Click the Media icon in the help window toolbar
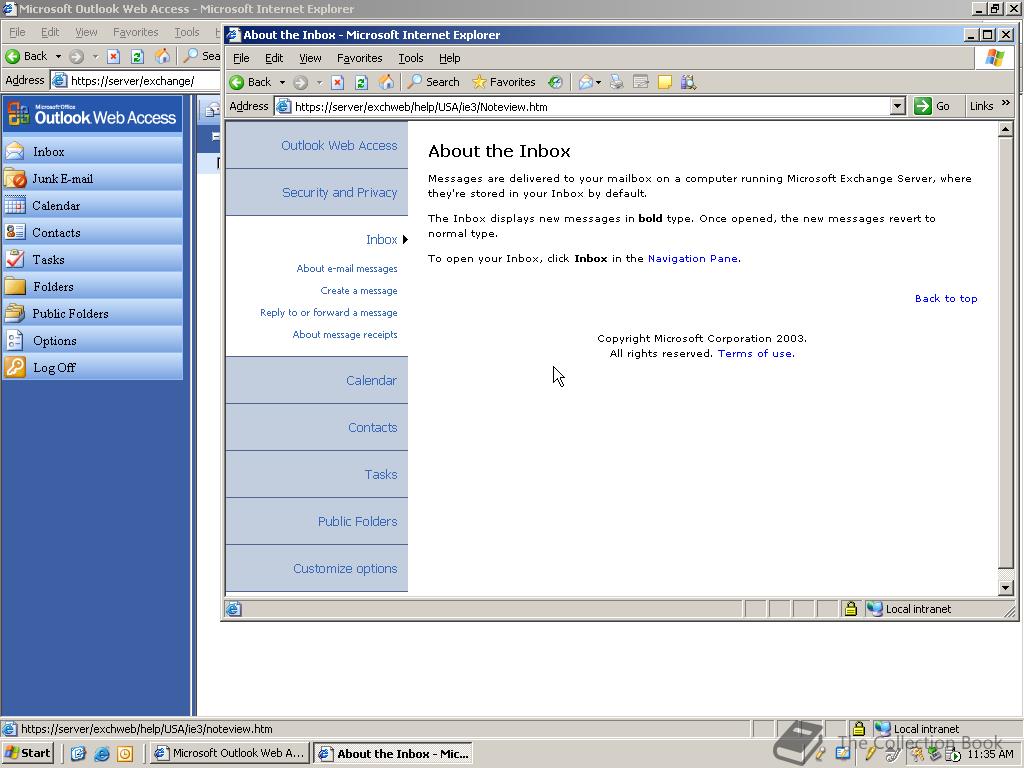The image size is (1024, 768). click(x=555, y=82)
